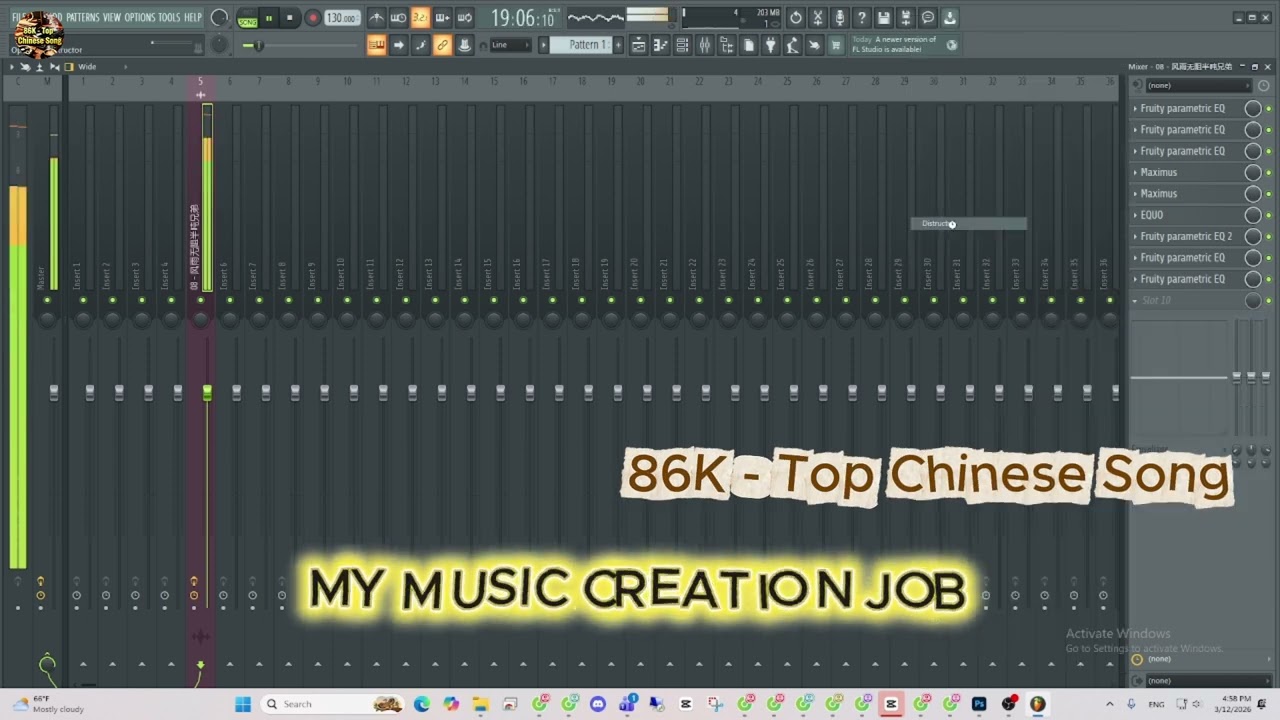Toggle the 3.2.1 countdown before recording
The image size is (1280, 720).
420,18
